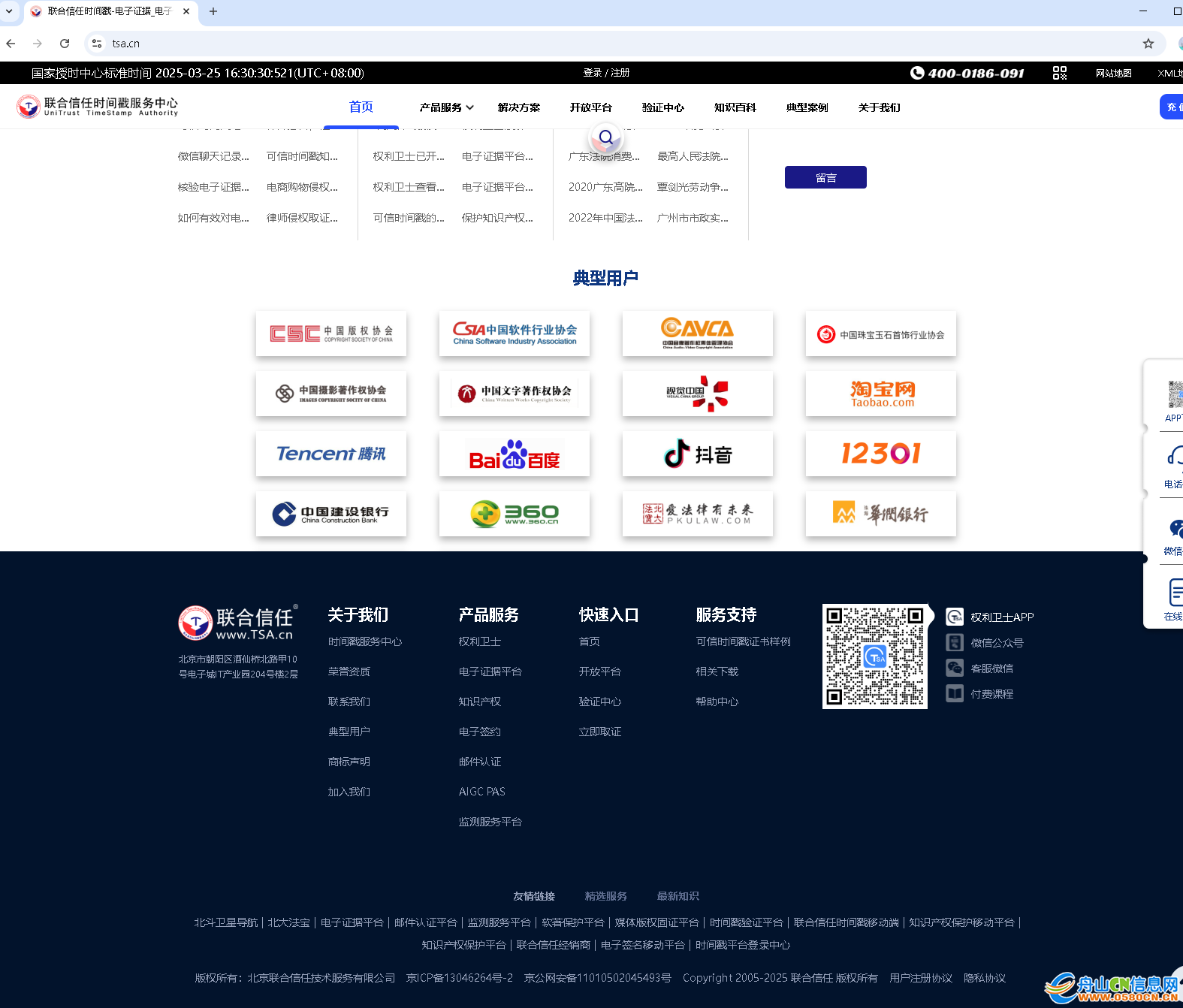Screen dimensions: 1183x1008
Task: Open the 关于我们 nav item
Action: pyautogui.click(x=880, y=107)
